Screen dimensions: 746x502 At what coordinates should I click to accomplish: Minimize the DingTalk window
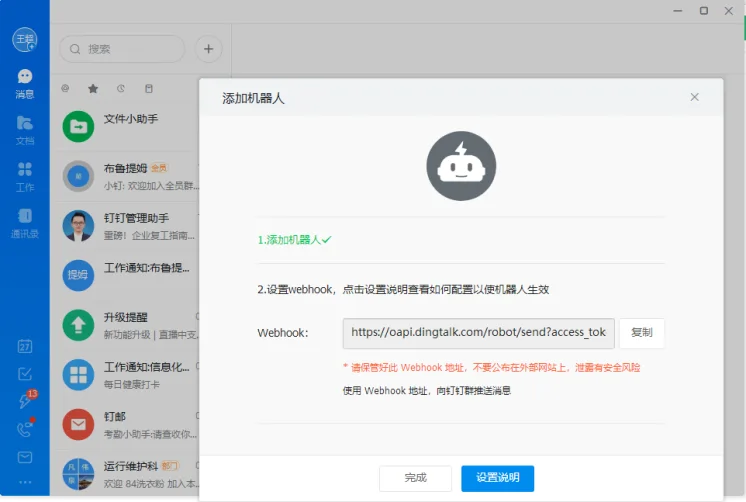(678, 10)
